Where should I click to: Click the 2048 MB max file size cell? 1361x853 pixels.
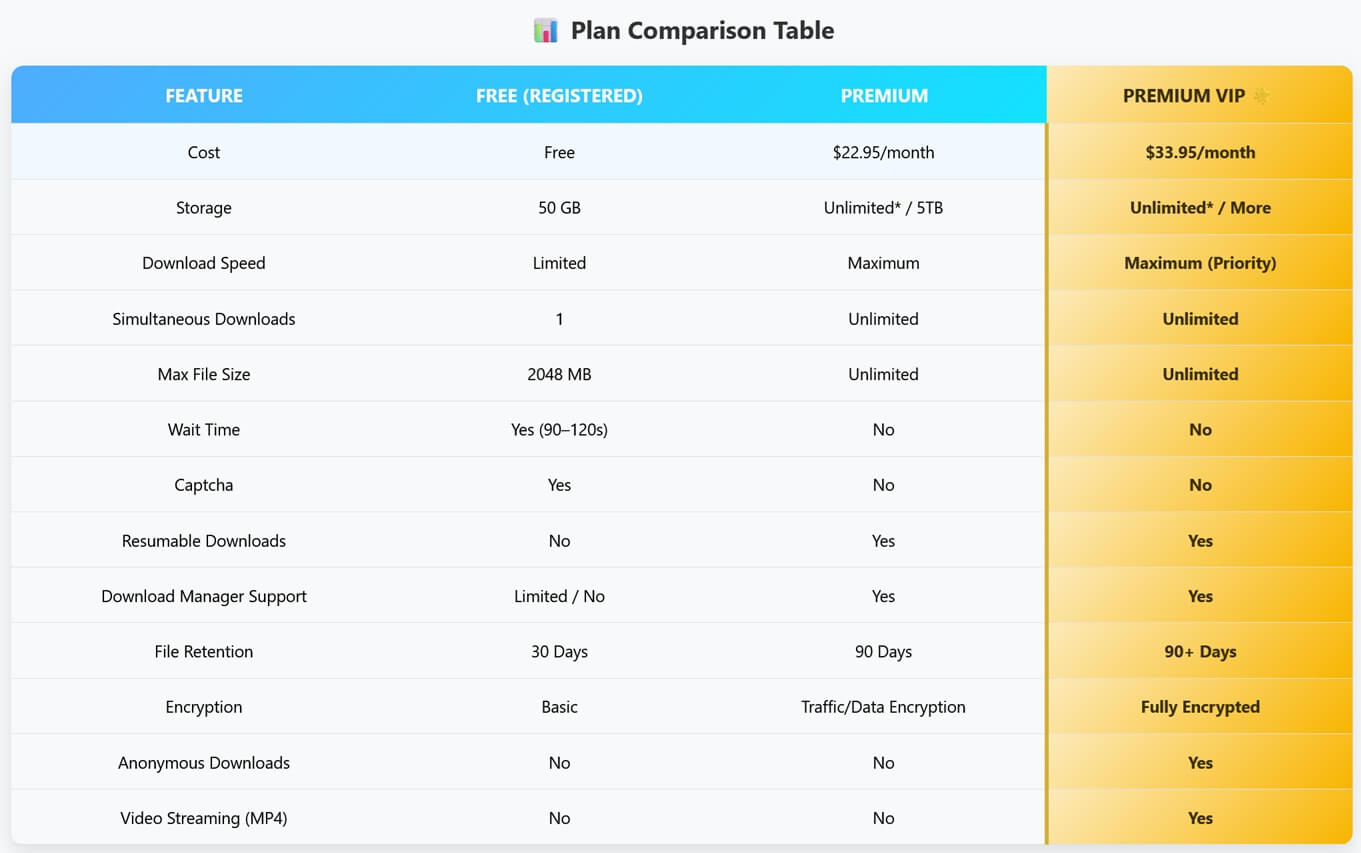point(559,375)
